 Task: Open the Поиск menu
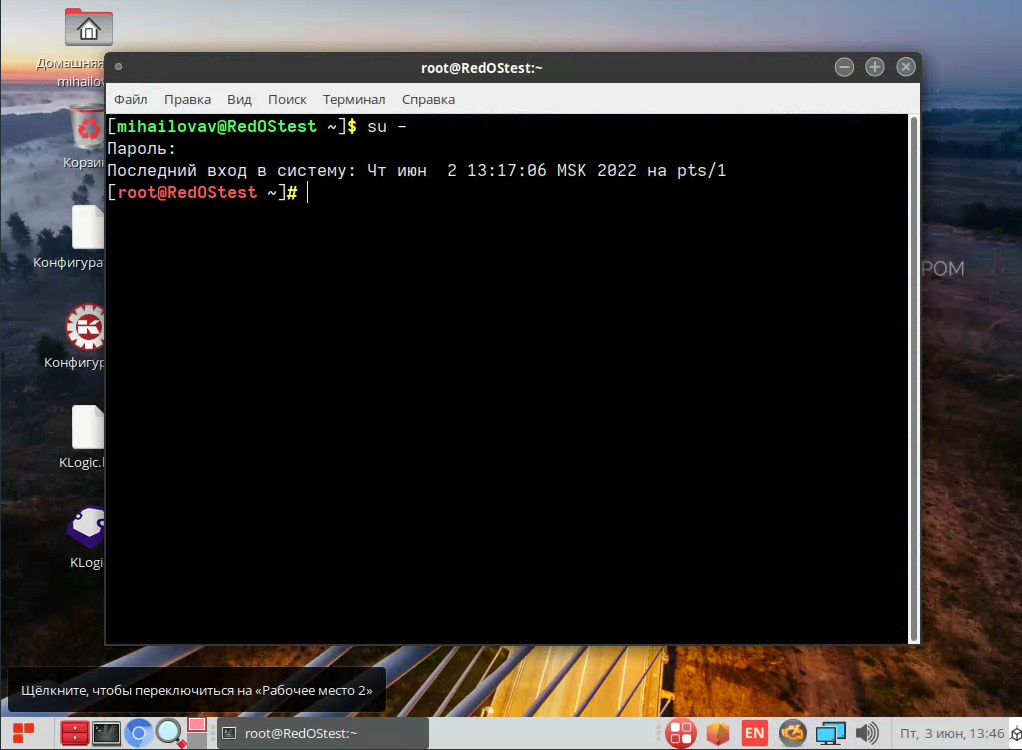coord(287,100)
